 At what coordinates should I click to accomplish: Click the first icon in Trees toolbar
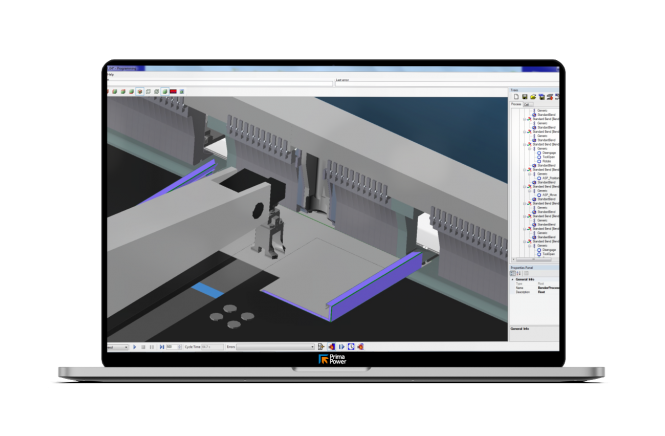514,96
